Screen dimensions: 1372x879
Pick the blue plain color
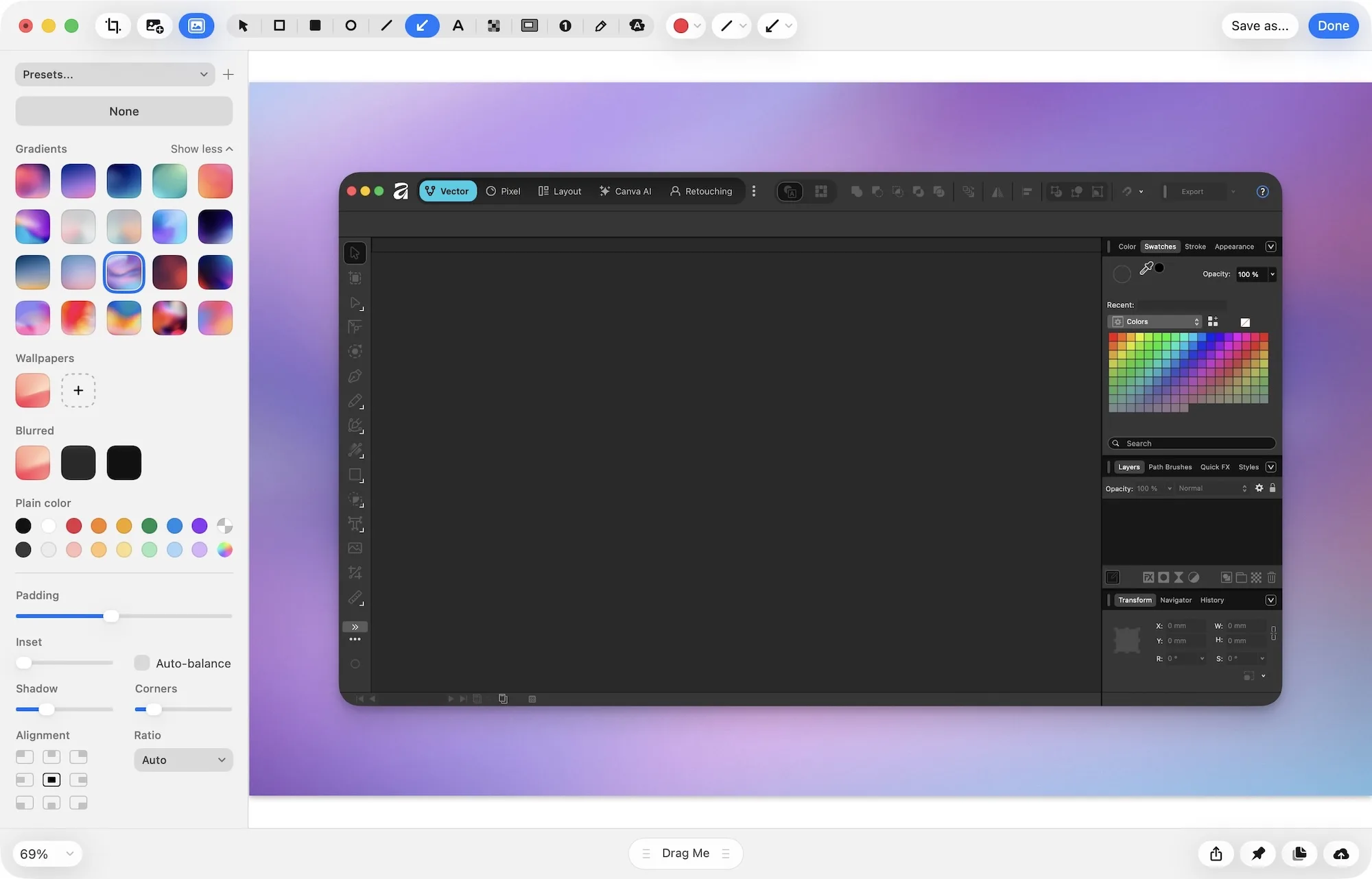pyautogui.click(x=175, y=526)
